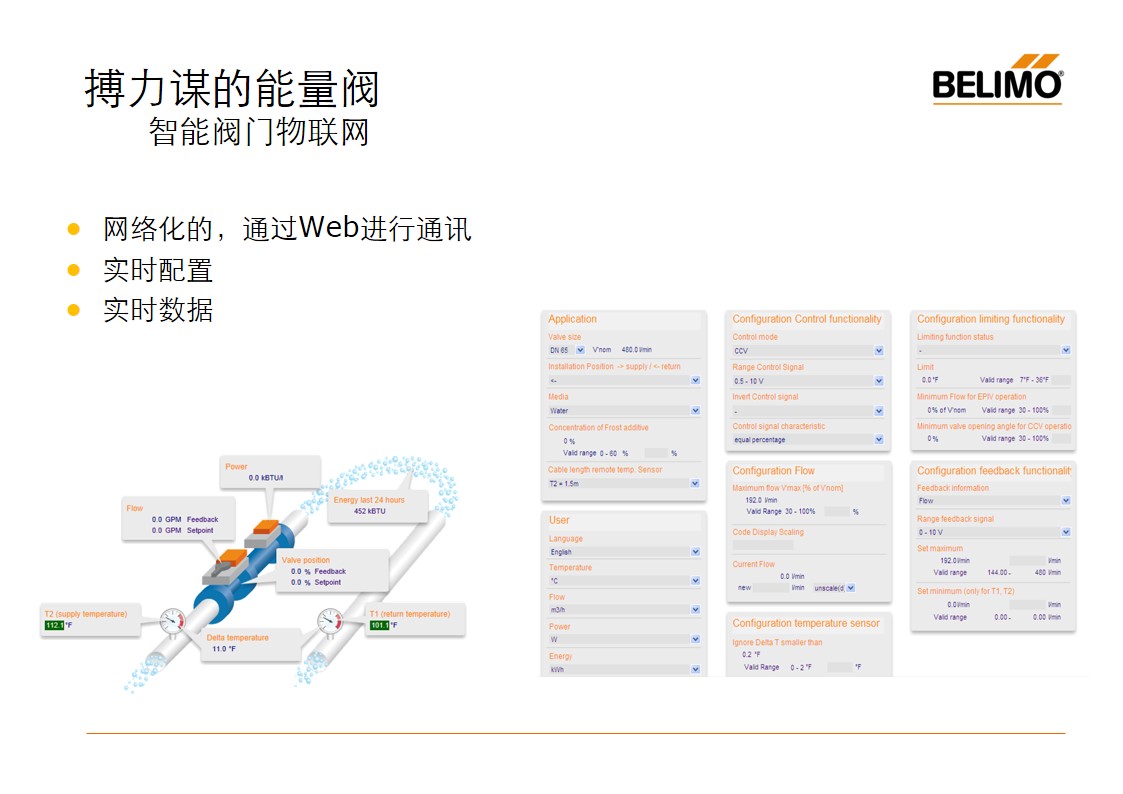
Task: Click the 101.1 return temperature reading
Action: (x=380, y=626)
